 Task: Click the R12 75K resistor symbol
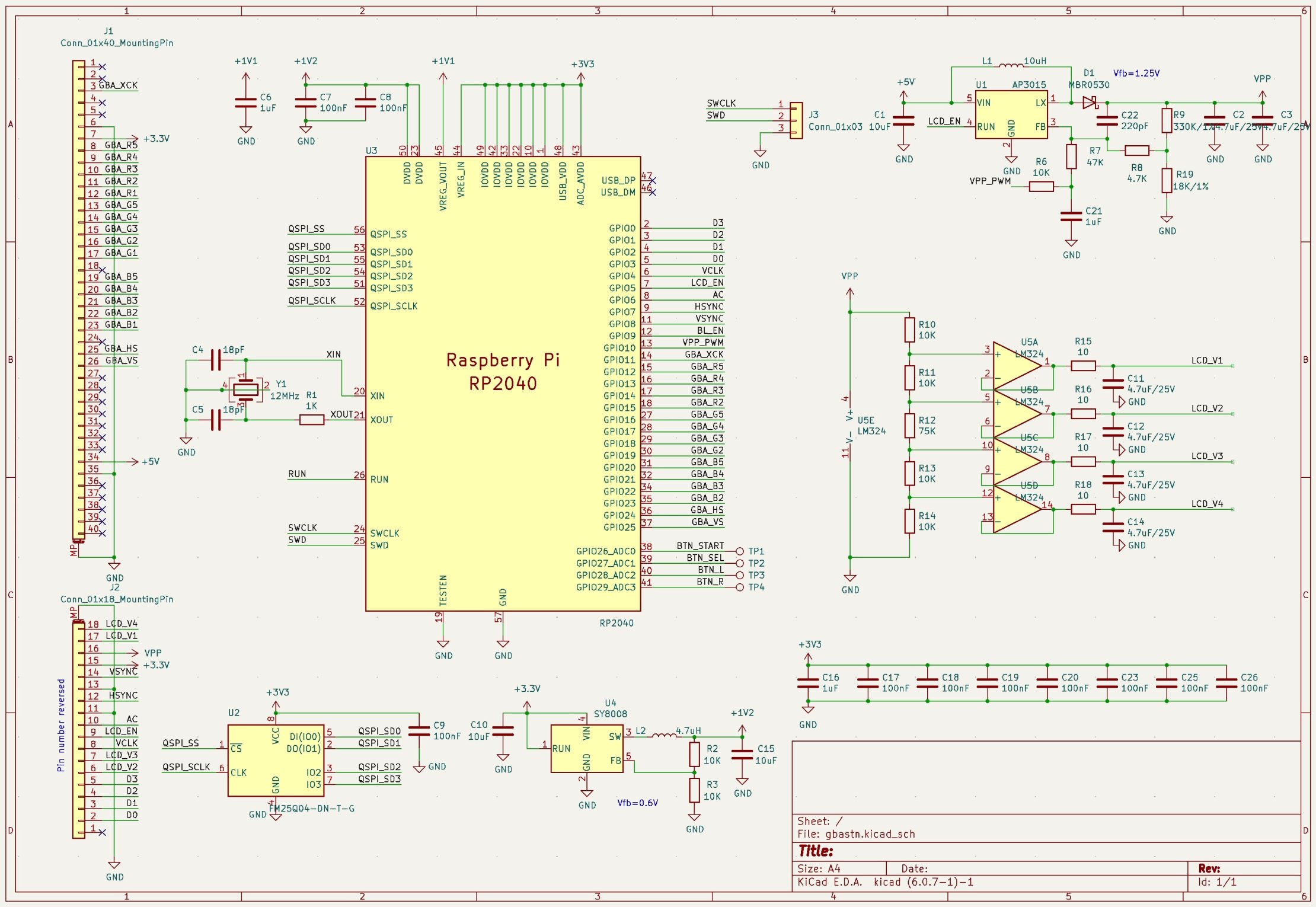click(909, 425)
